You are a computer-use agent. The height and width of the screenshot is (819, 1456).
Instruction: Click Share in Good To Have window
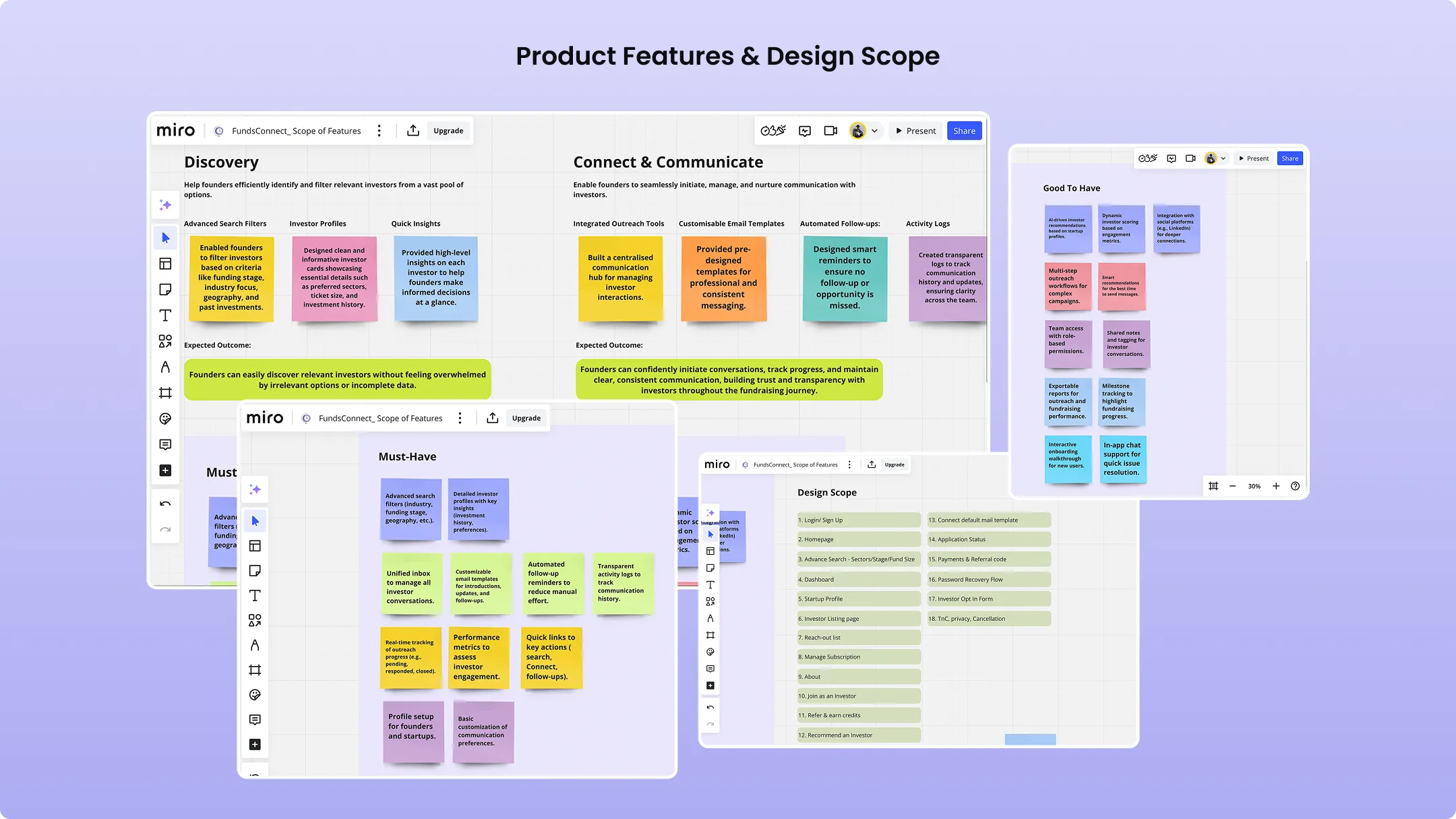(x=1290, y=158)
